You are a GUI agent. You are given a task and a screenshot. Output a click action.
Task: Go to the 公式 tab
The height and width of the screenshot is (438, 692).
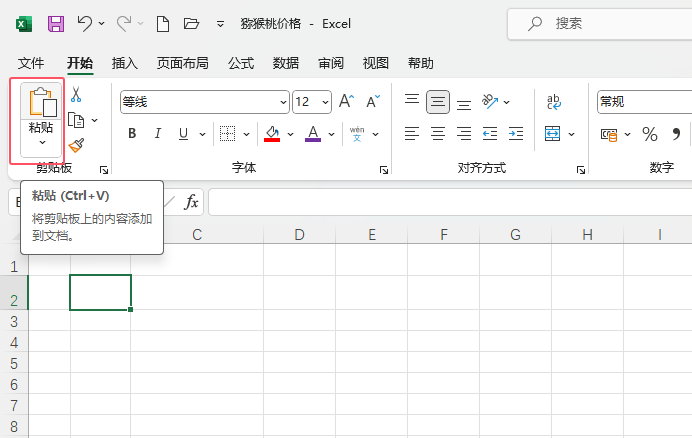coord(241,63)
